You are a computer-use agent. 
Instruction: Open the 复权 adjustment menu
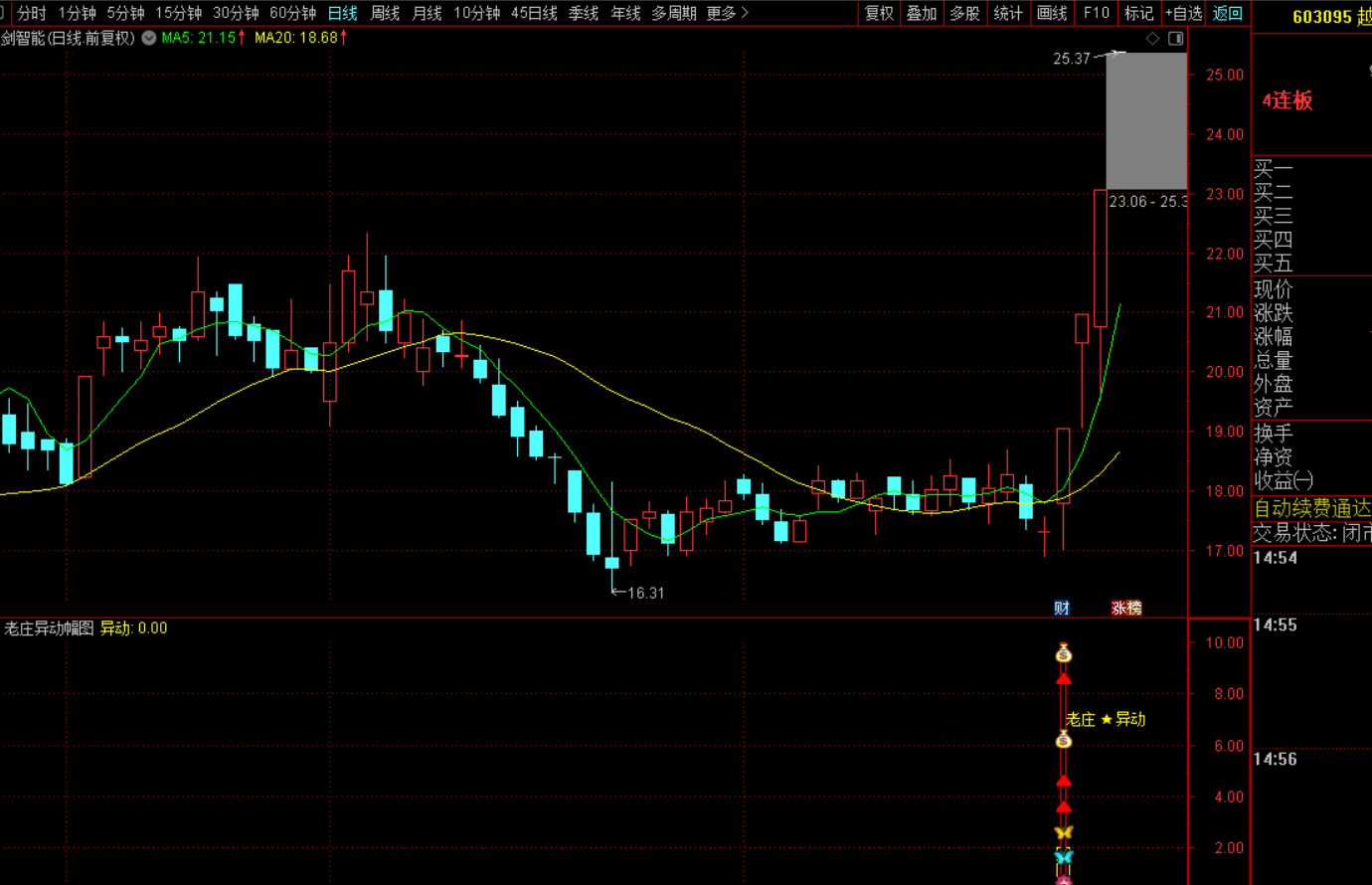(x=879, y=13)
